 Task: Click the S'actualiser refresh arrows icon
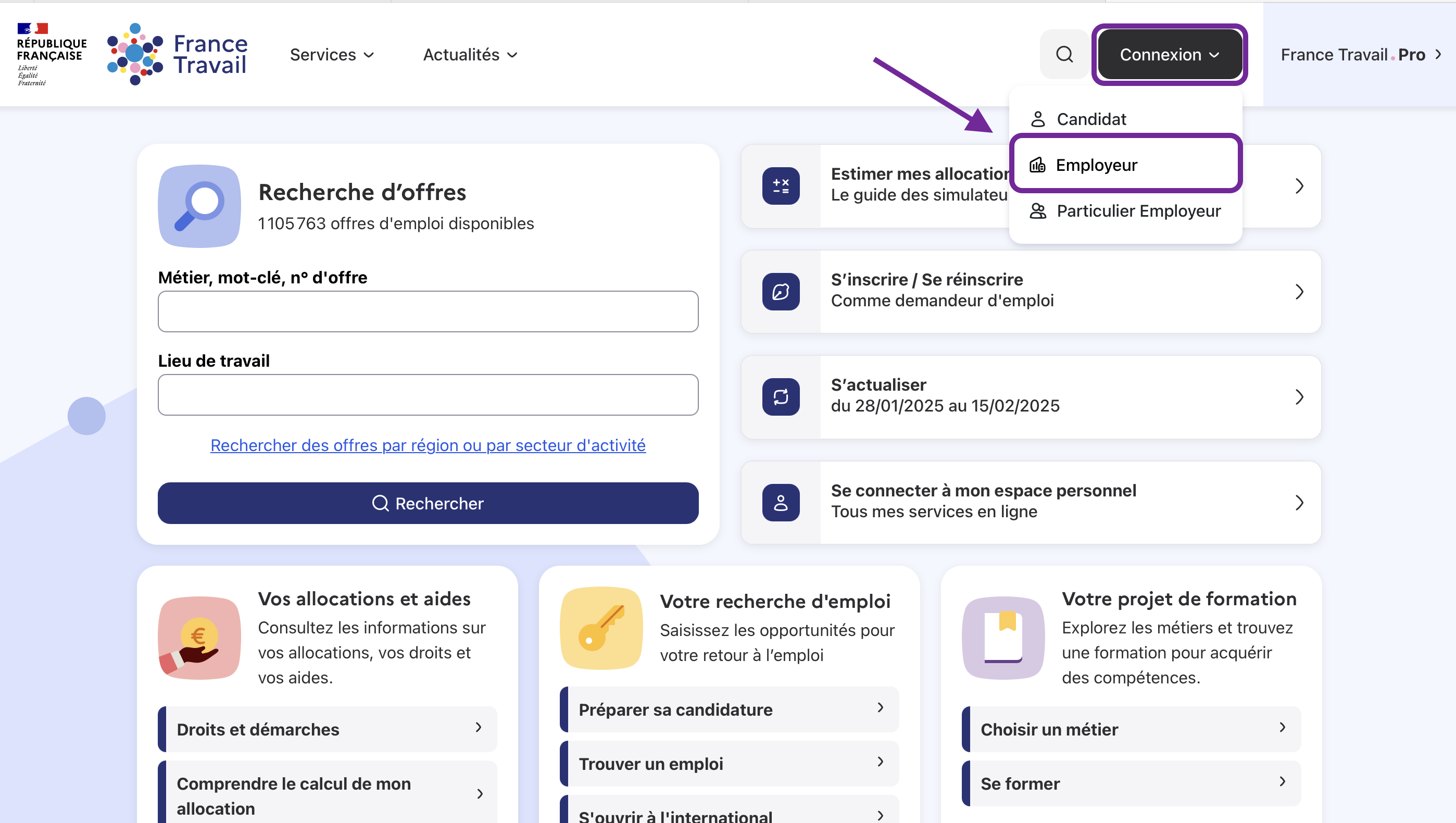coord(781,397)
